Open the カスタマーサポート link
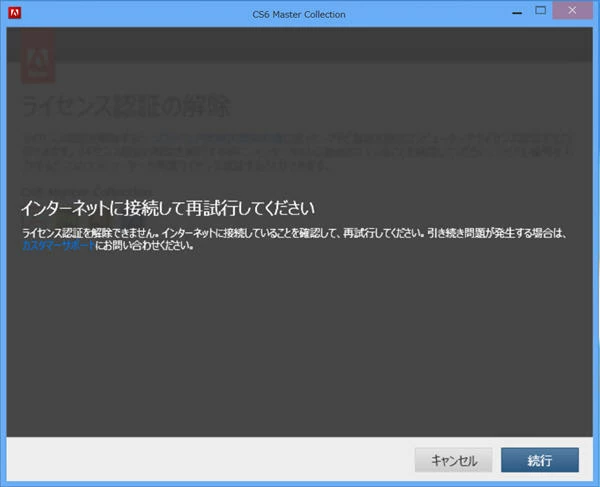The height and width of the screenshot is (487, 600). (58, 245)
